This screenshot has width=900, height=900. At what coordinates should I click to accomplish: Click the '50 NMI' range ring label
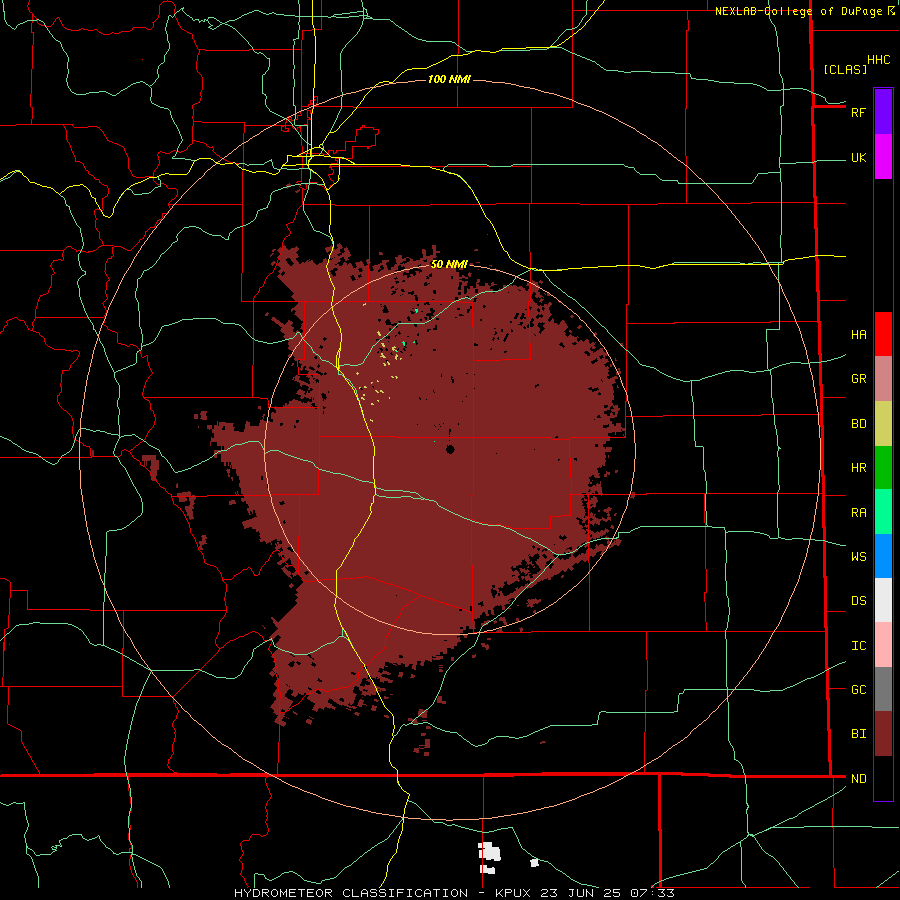449,264
